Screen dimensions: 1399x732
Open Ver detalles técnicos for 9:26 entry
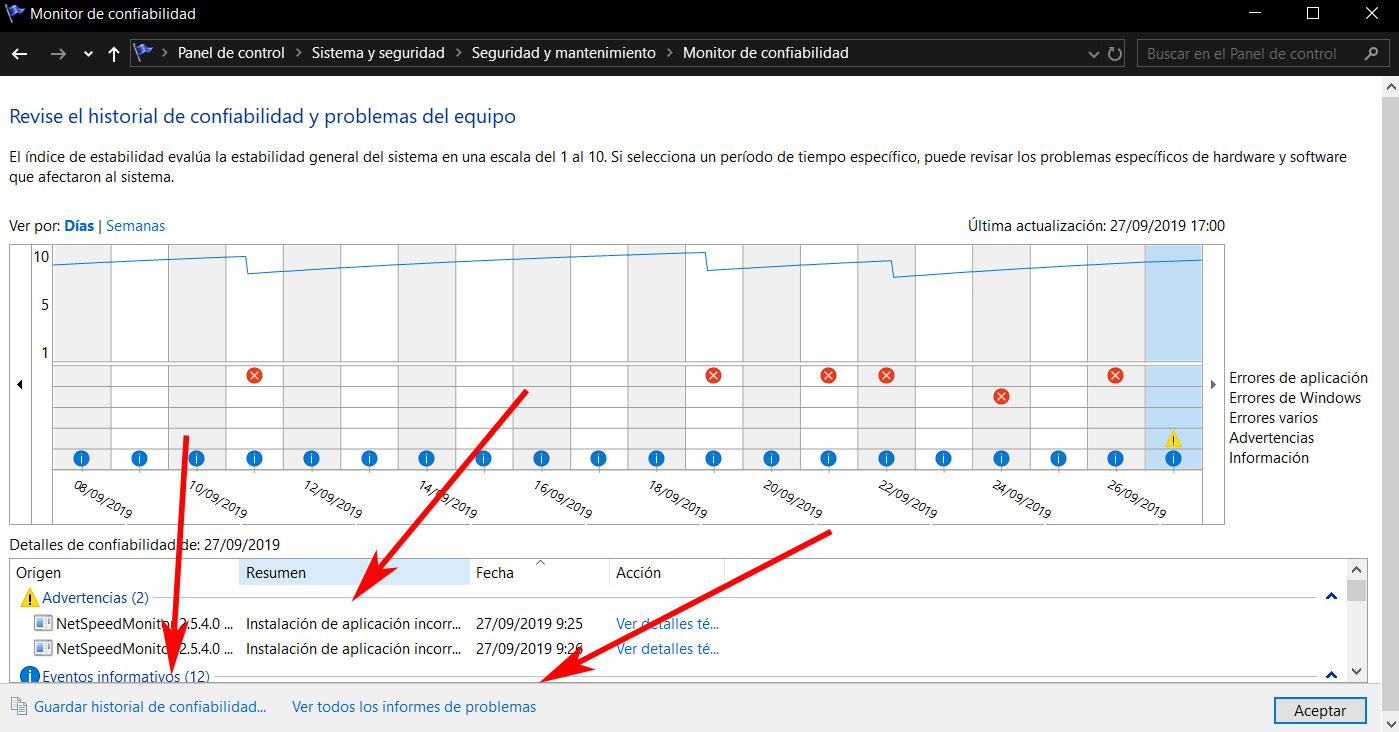coord(667,648)
